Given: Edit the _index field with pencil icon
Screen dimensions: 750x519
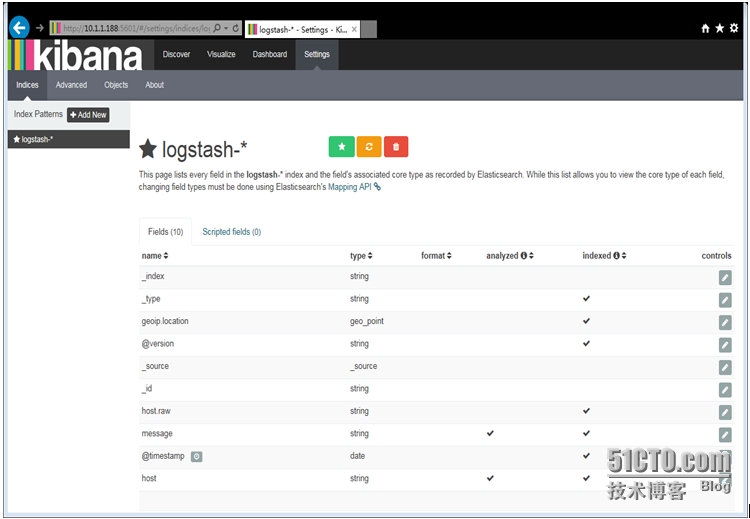Looking at the screenshot, I should click(725, 277).
